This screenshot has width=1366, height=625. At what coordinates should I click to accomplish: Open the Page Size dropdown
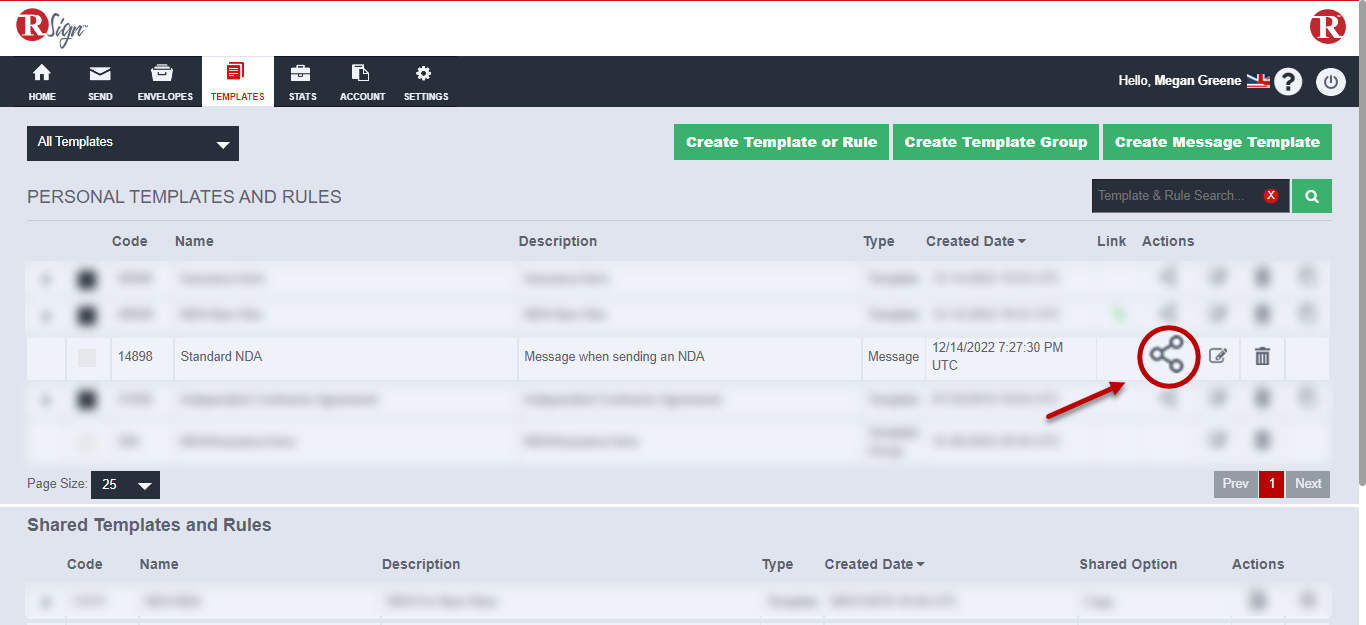pyautogui.click(x=125, y=485)
